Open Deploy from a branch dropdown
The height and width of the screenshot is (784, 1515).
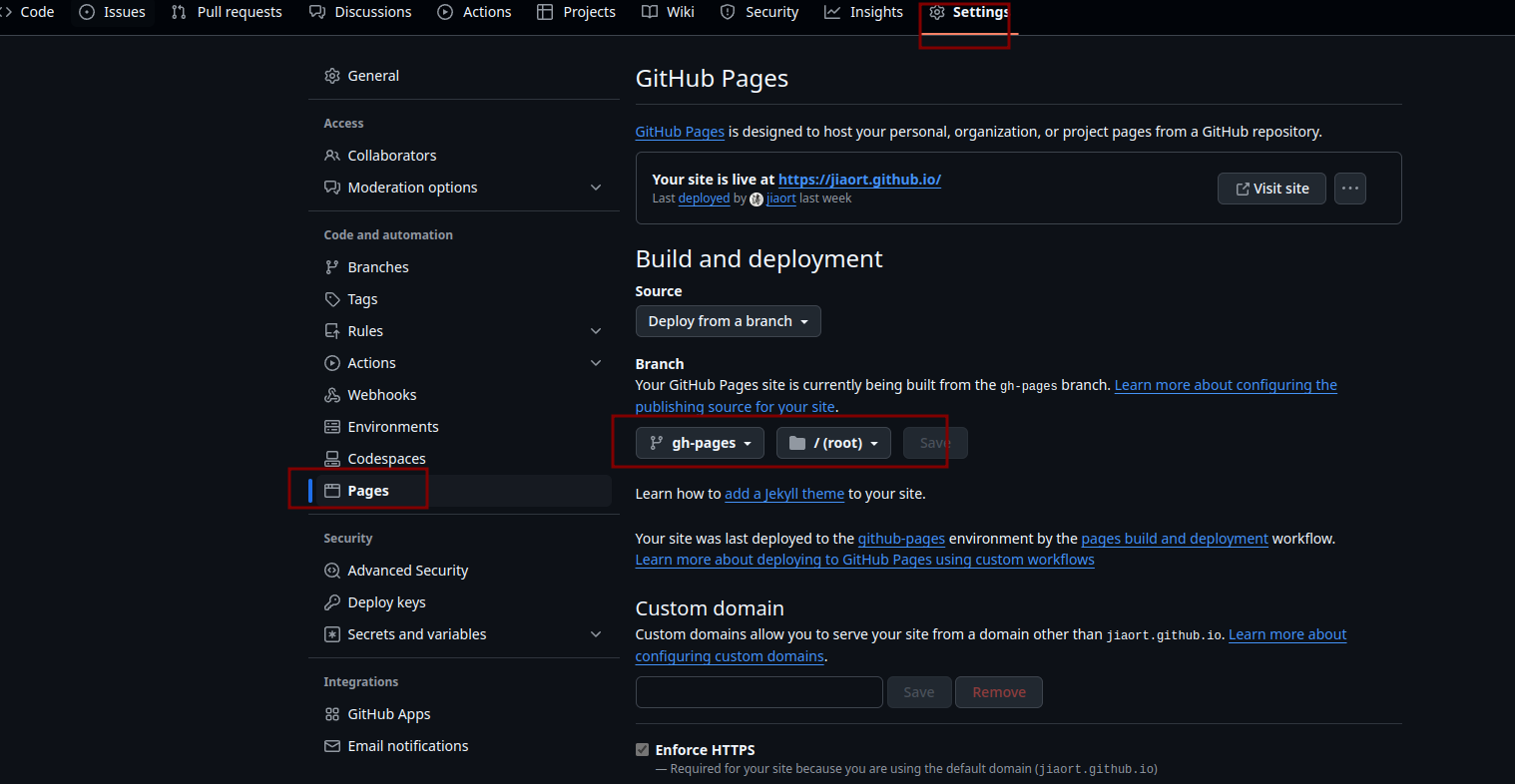pyautogui.click(x=728, y=321)
